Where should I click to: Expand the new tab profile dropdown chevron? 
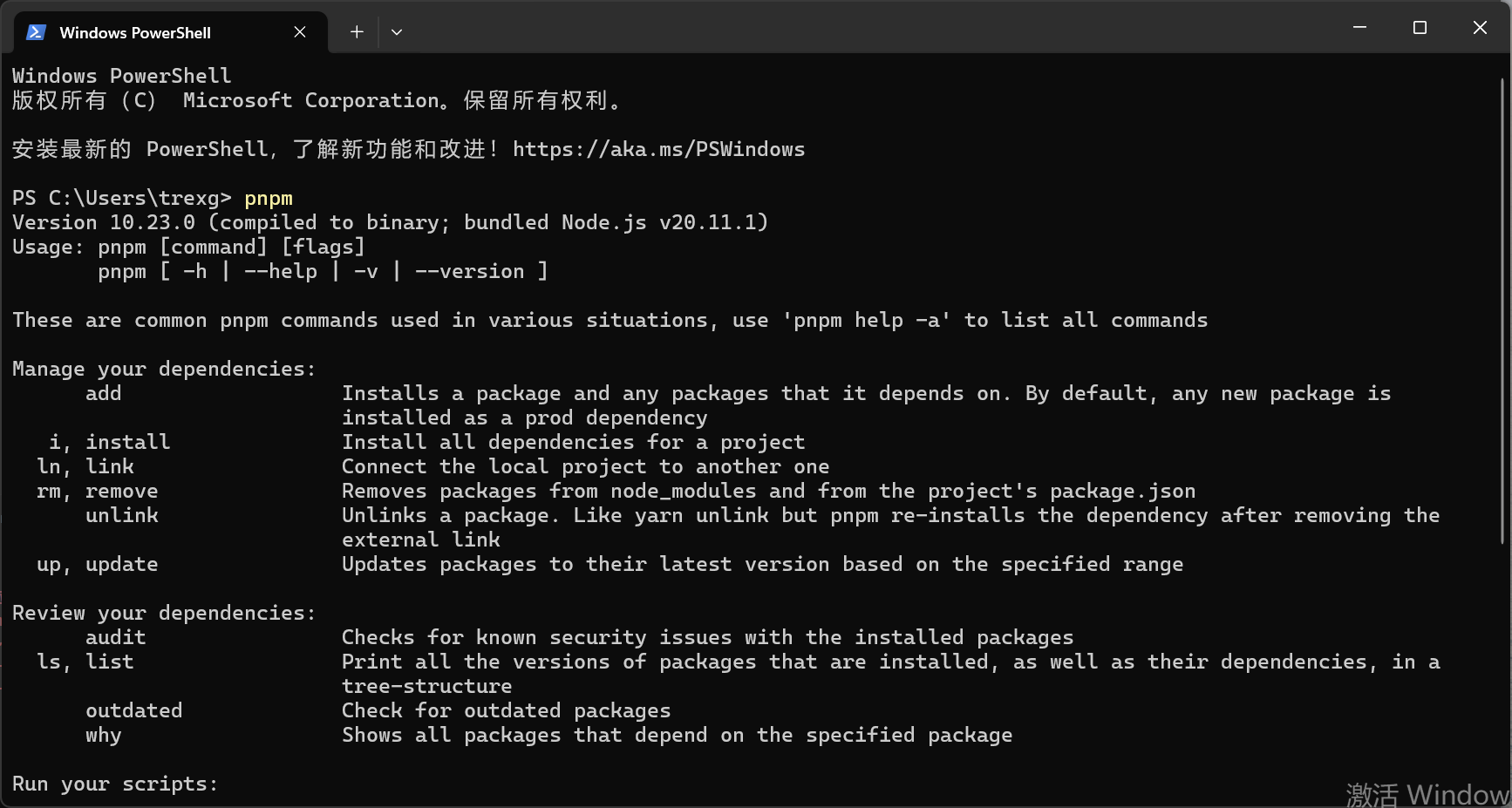pyautogui.click(x=397, y=32)
